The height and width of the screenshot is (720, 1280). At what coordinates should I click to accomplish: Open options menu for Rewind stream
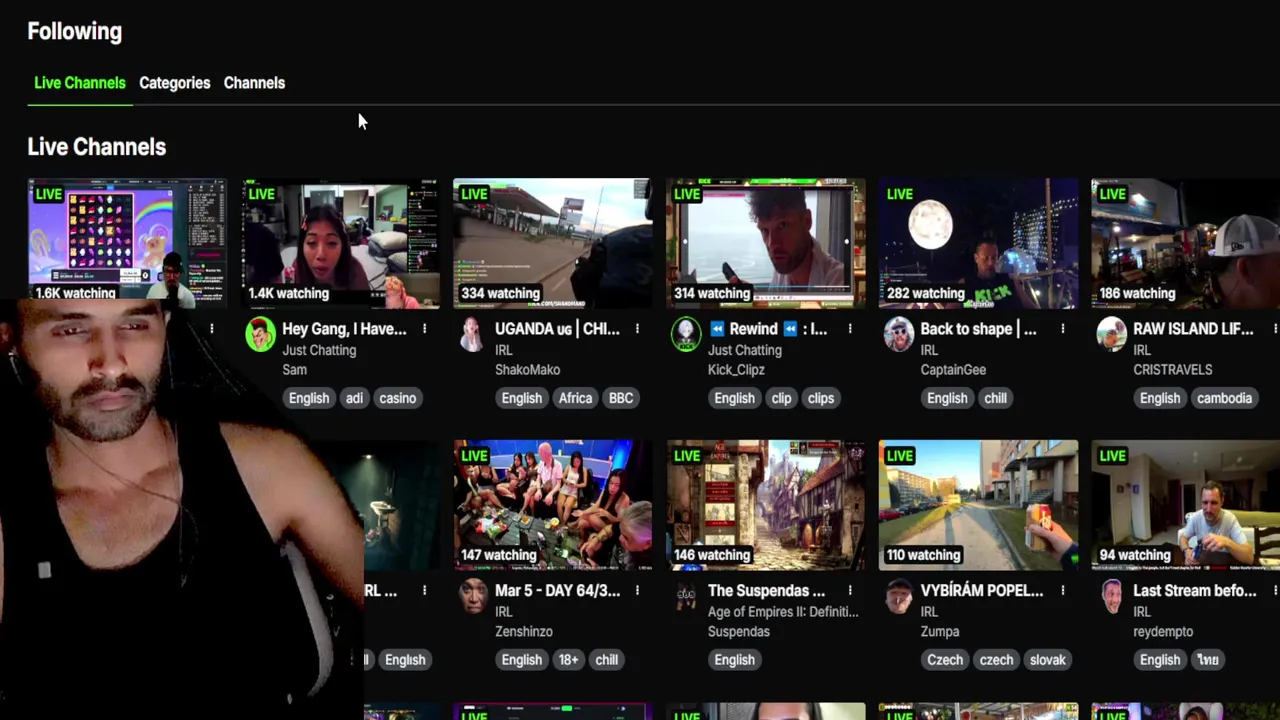pyautogui.click(x=850, y=329)
